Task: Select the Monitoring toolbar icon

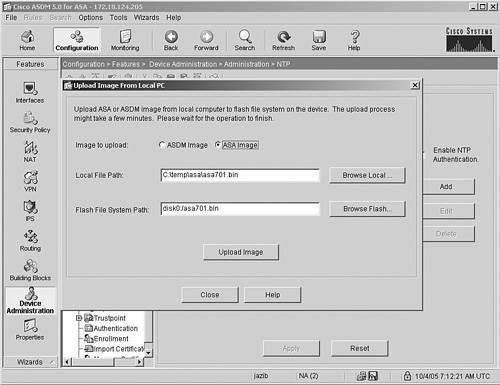Action: (x=125, y=40)
